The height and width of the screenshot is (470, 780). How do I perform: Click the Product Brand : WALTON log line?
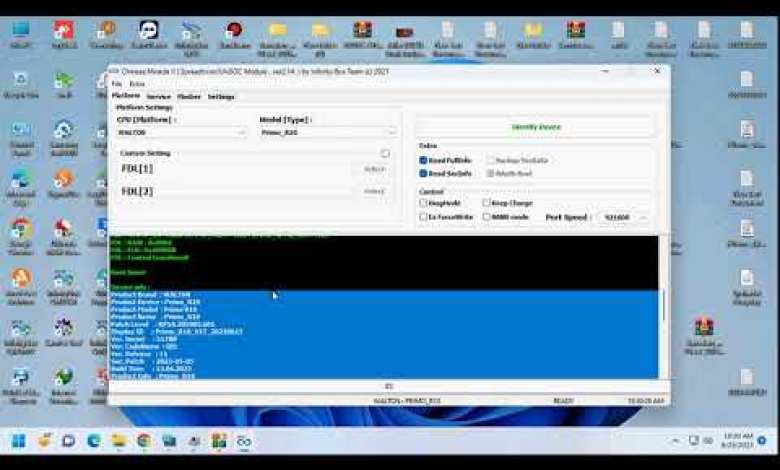pyautogui.click(x=151, y=294)
